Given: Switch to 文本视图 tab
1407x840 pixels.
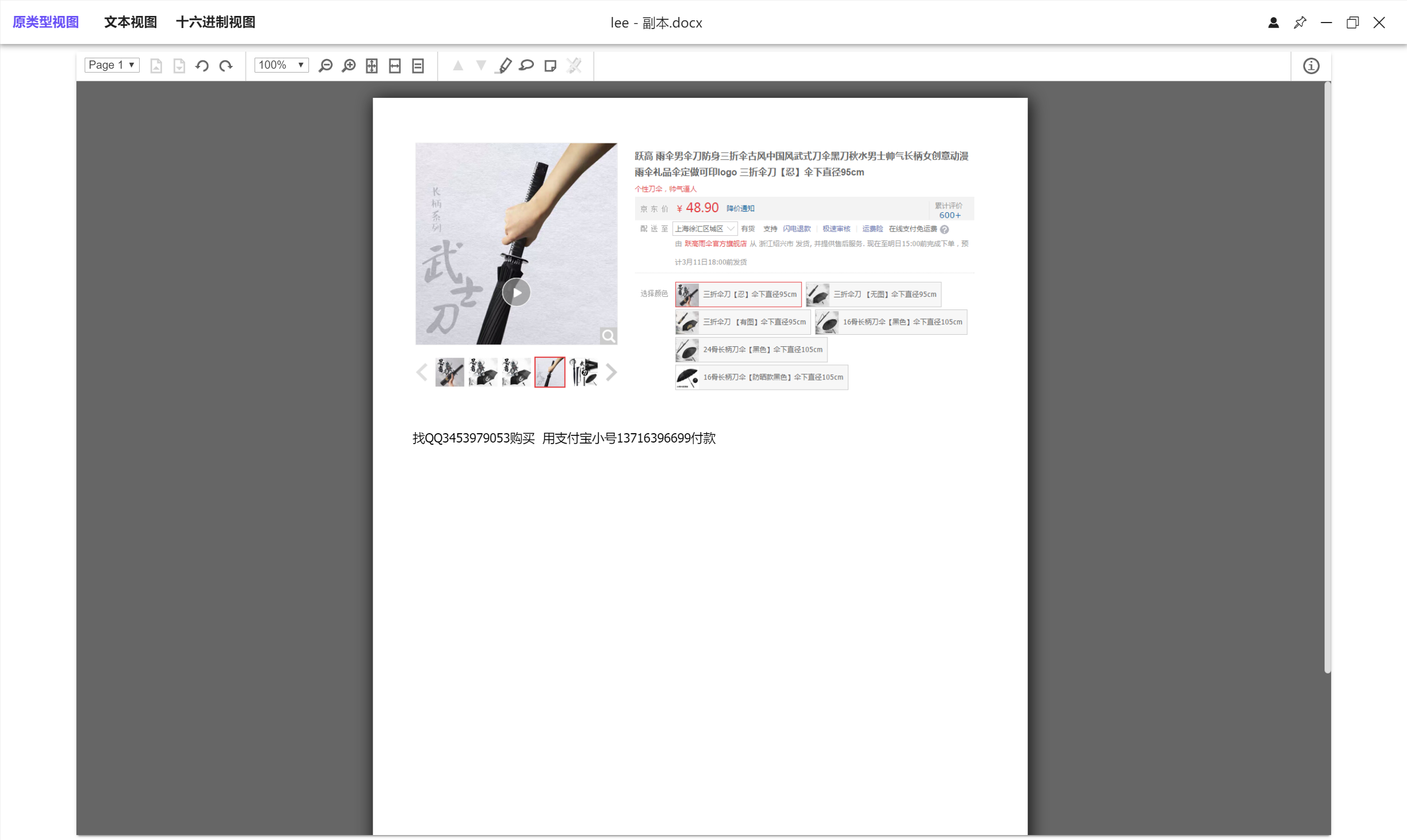Looking at the screenshot, I should pos(130,22).
